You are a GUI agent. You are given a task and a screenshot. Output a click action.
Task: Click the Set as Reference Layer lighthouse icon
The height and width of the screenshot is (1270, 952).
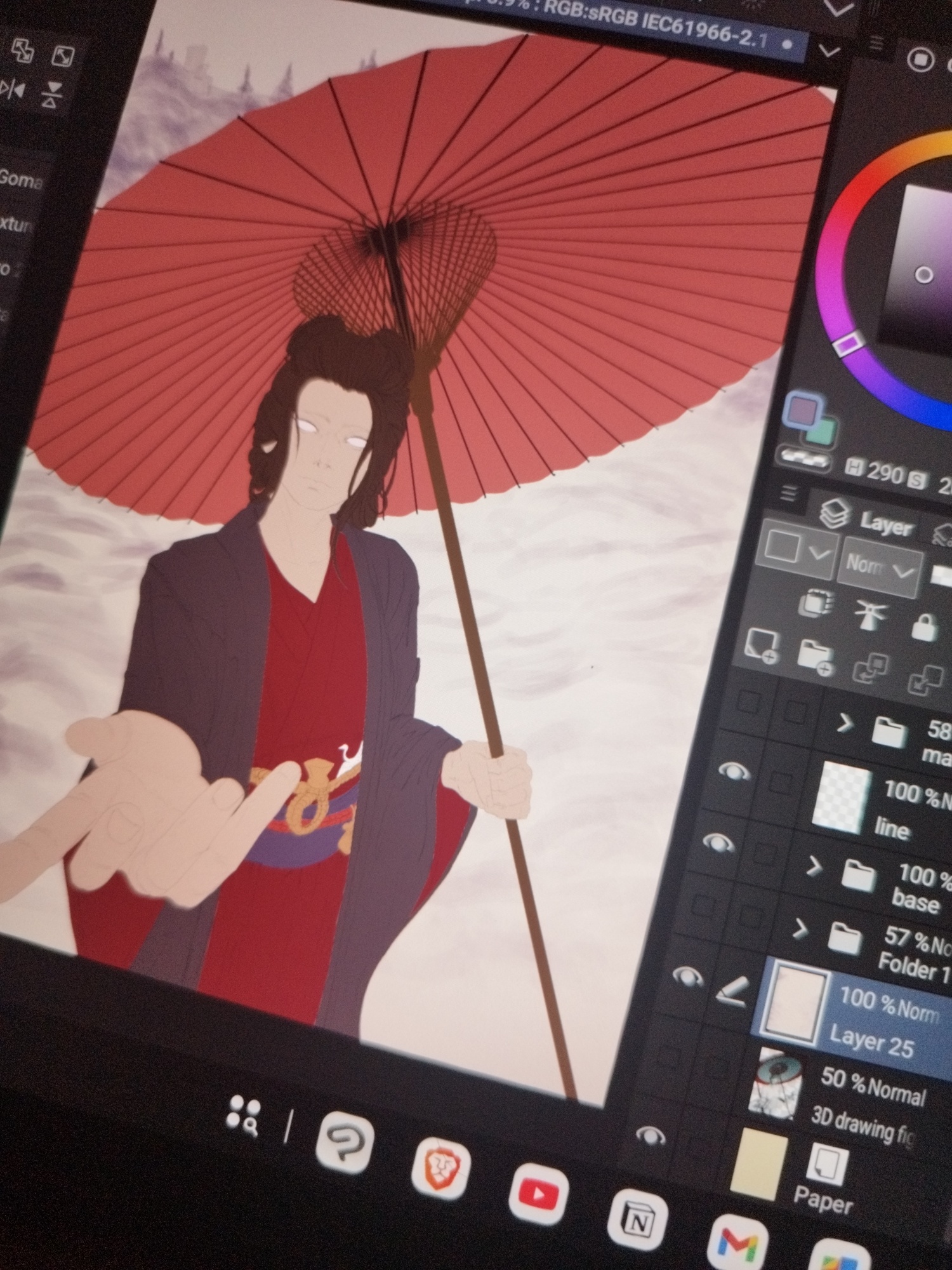pos(868,614)
